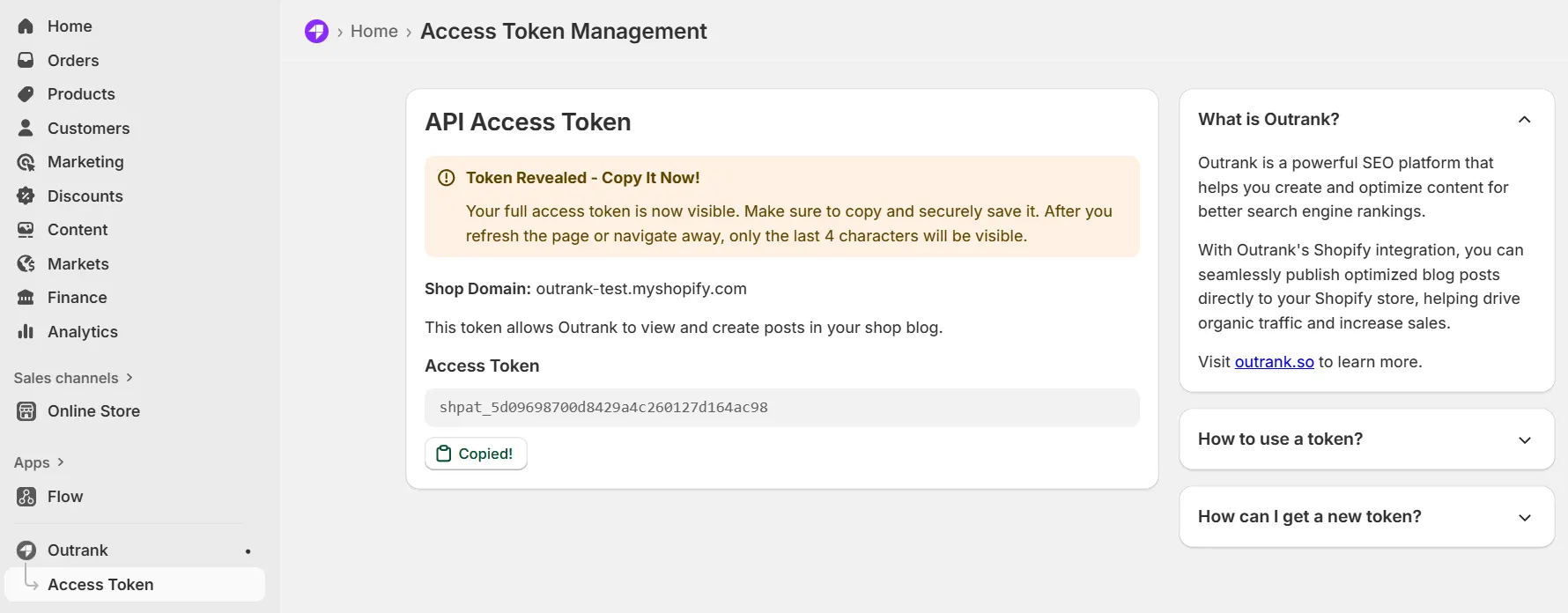
Task: Open Orders from the sidebar icon
Action: (26, 60)
